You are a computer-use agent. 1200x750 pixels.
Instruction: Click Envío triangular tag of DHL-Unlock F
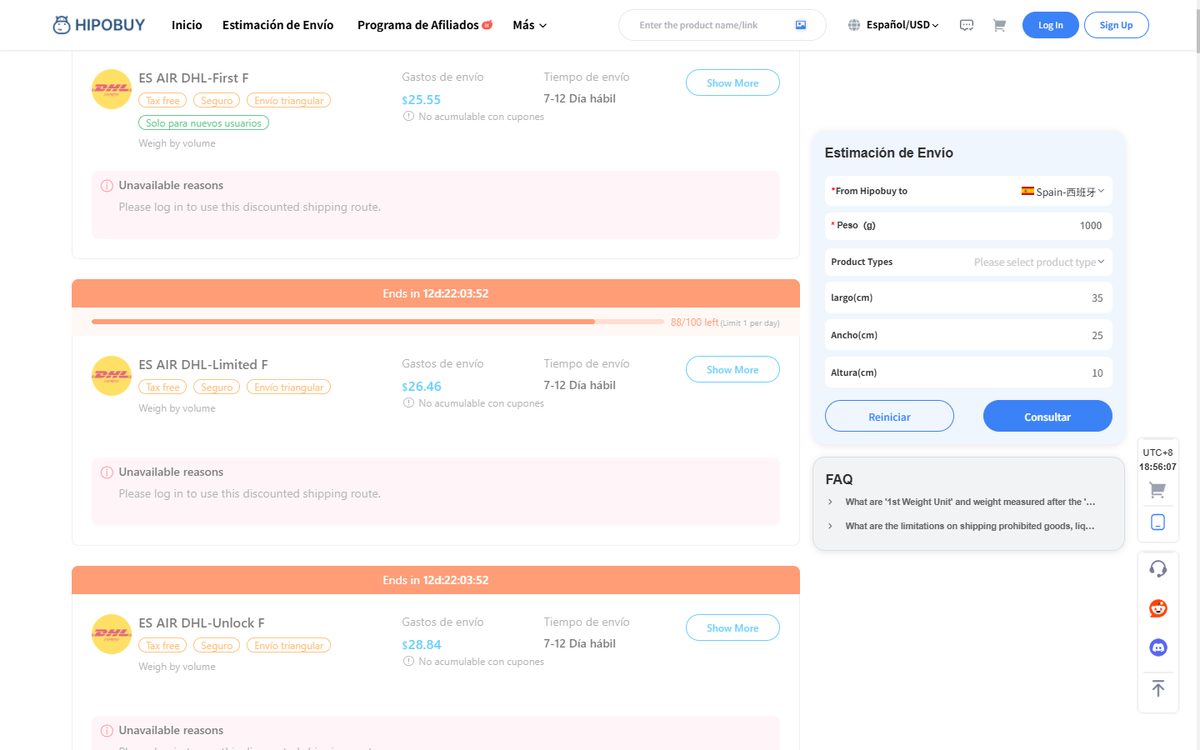pos(289,646)
